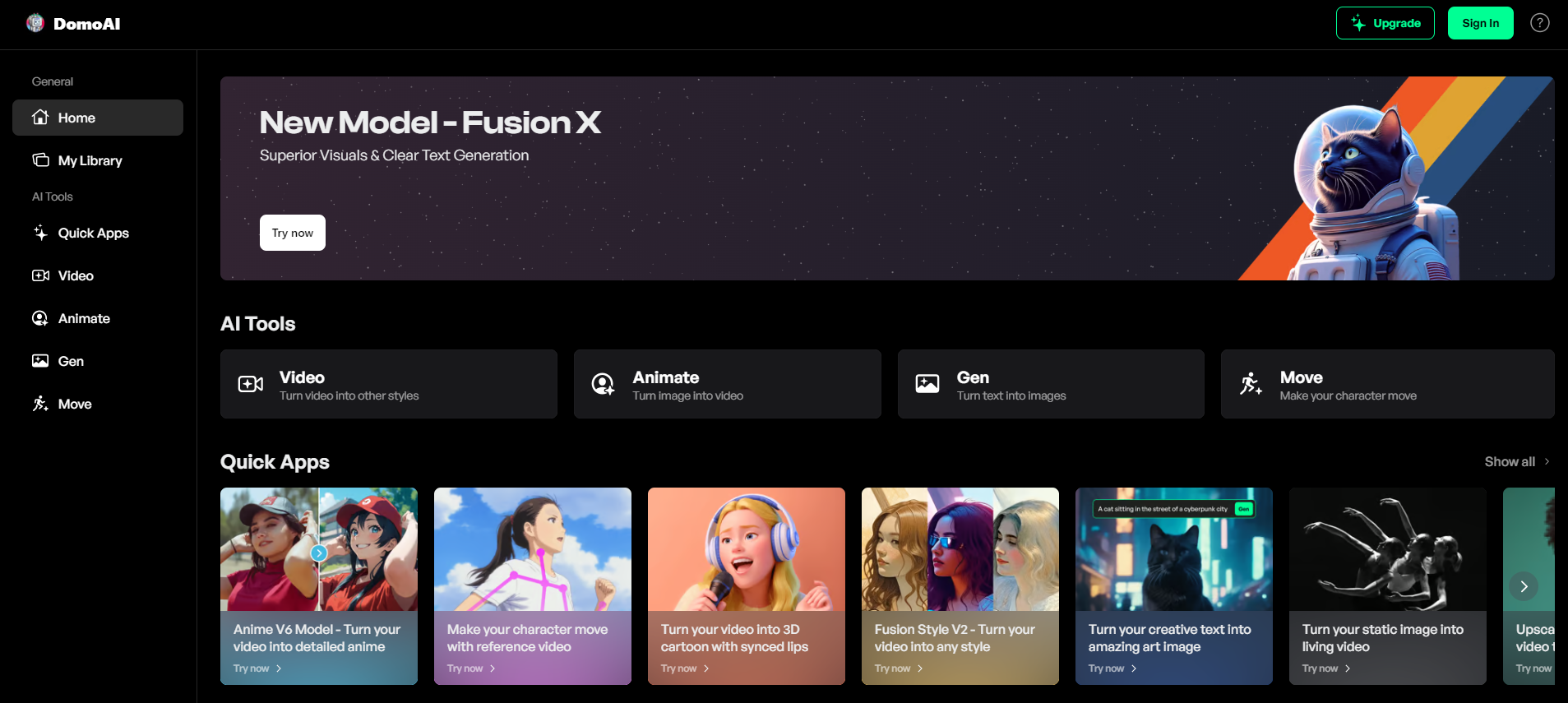The image size is (1568, 703).
Task: Open the cyberpunk cat text-to-image thumbnail
Action: pyautogui.click(x=1173, y=549)
